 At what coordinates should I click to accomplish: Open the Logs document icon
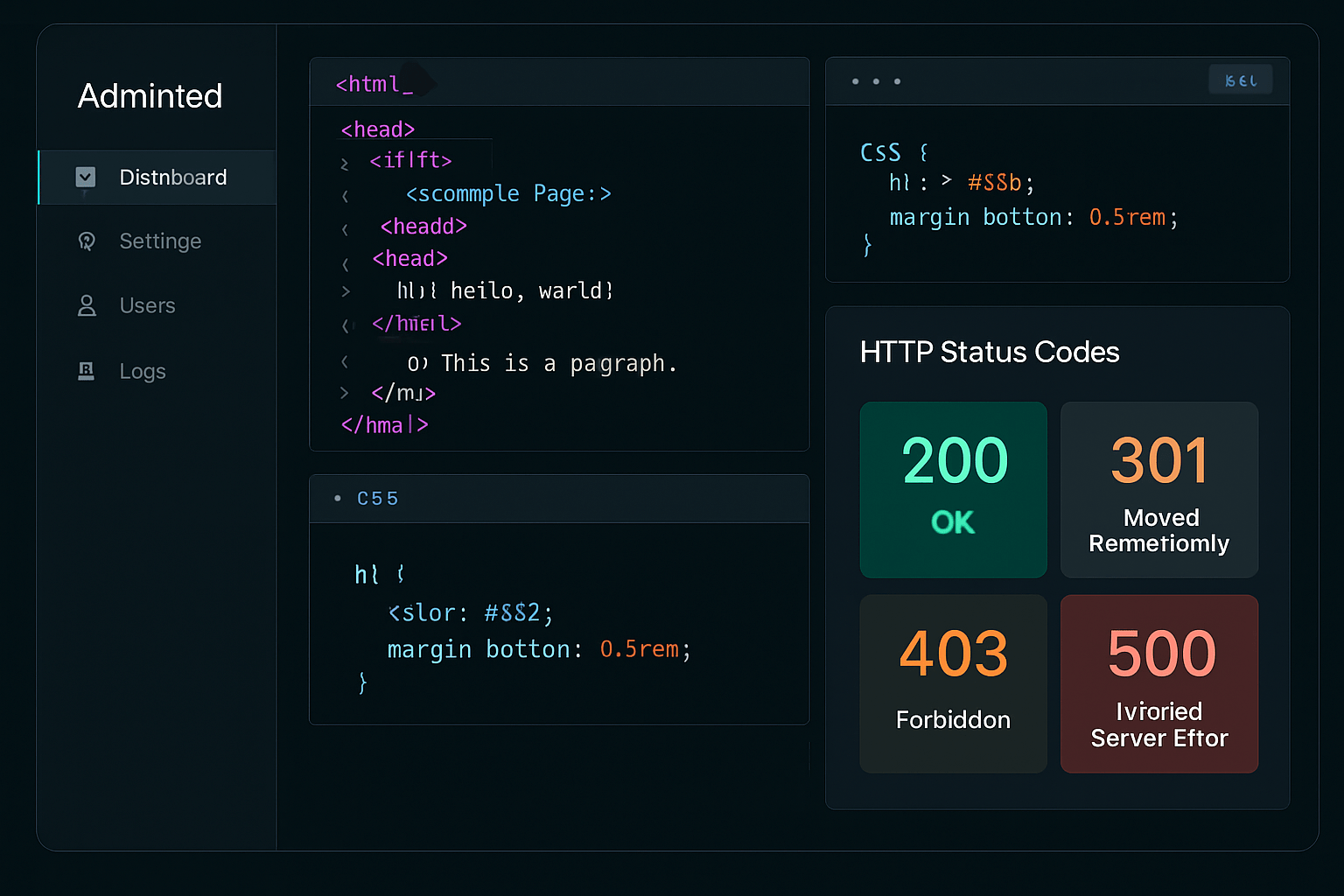86,370
